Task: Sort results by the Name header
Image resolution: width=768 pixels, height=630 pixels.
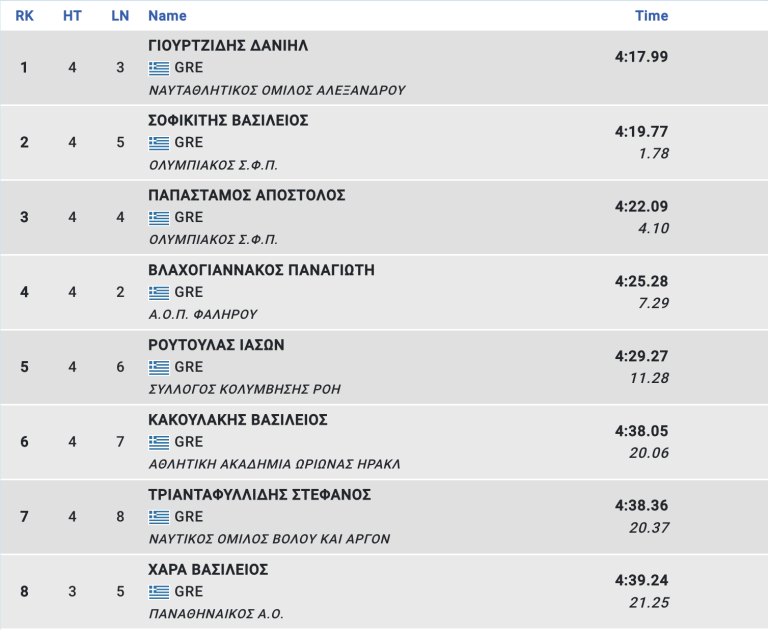Action: [167, 16]
